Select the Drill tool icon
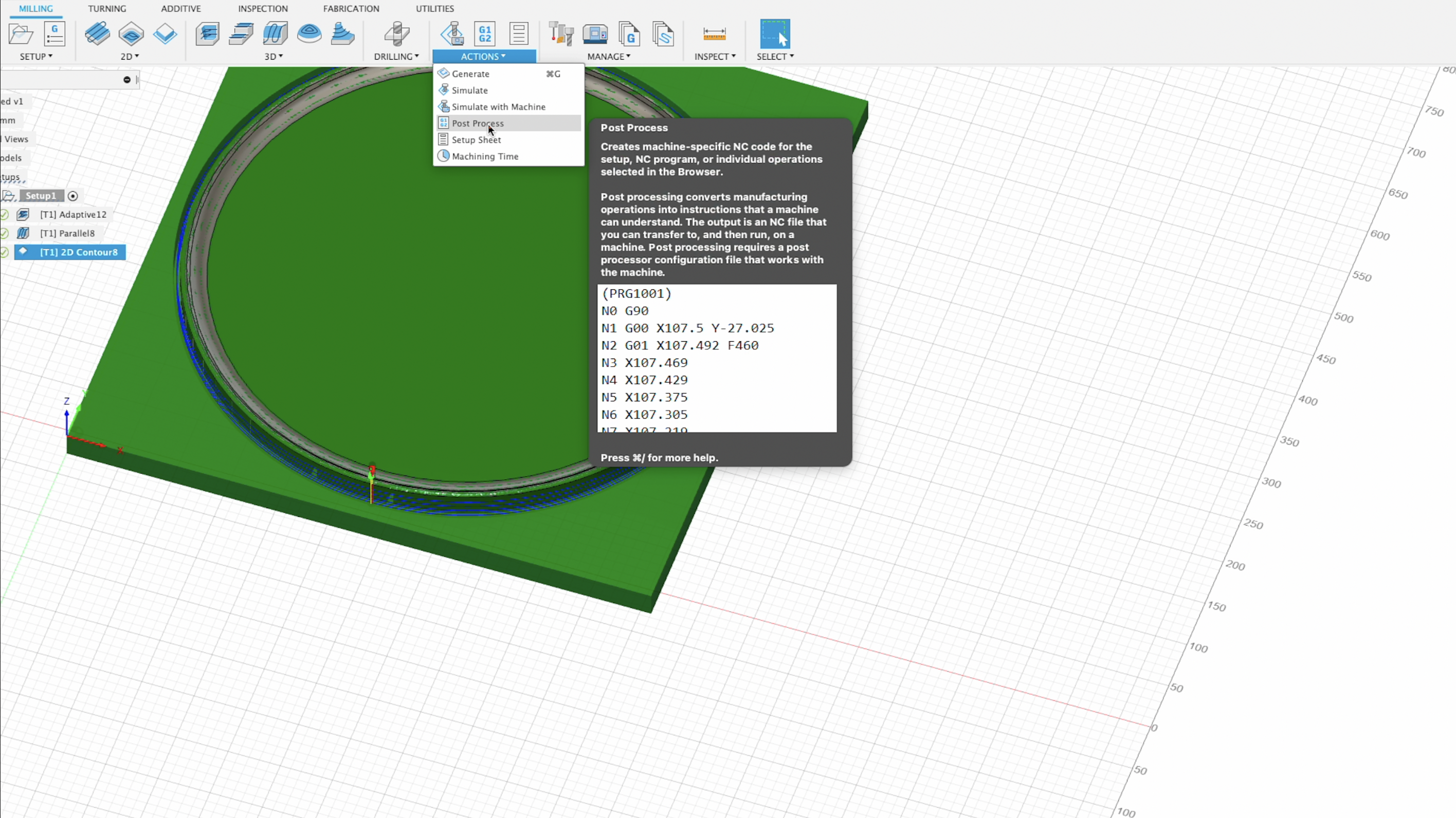Image resolution: width=1456 pixels, height=818 pixels. [x=397, y=34]
